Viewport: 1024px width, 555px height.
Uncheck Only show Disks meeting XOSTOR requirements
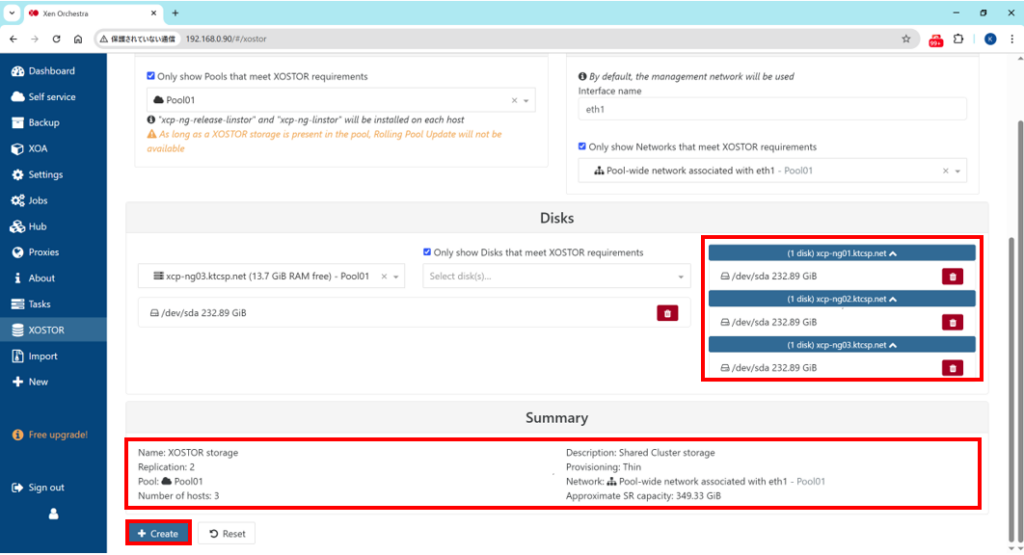click(428, 252)
